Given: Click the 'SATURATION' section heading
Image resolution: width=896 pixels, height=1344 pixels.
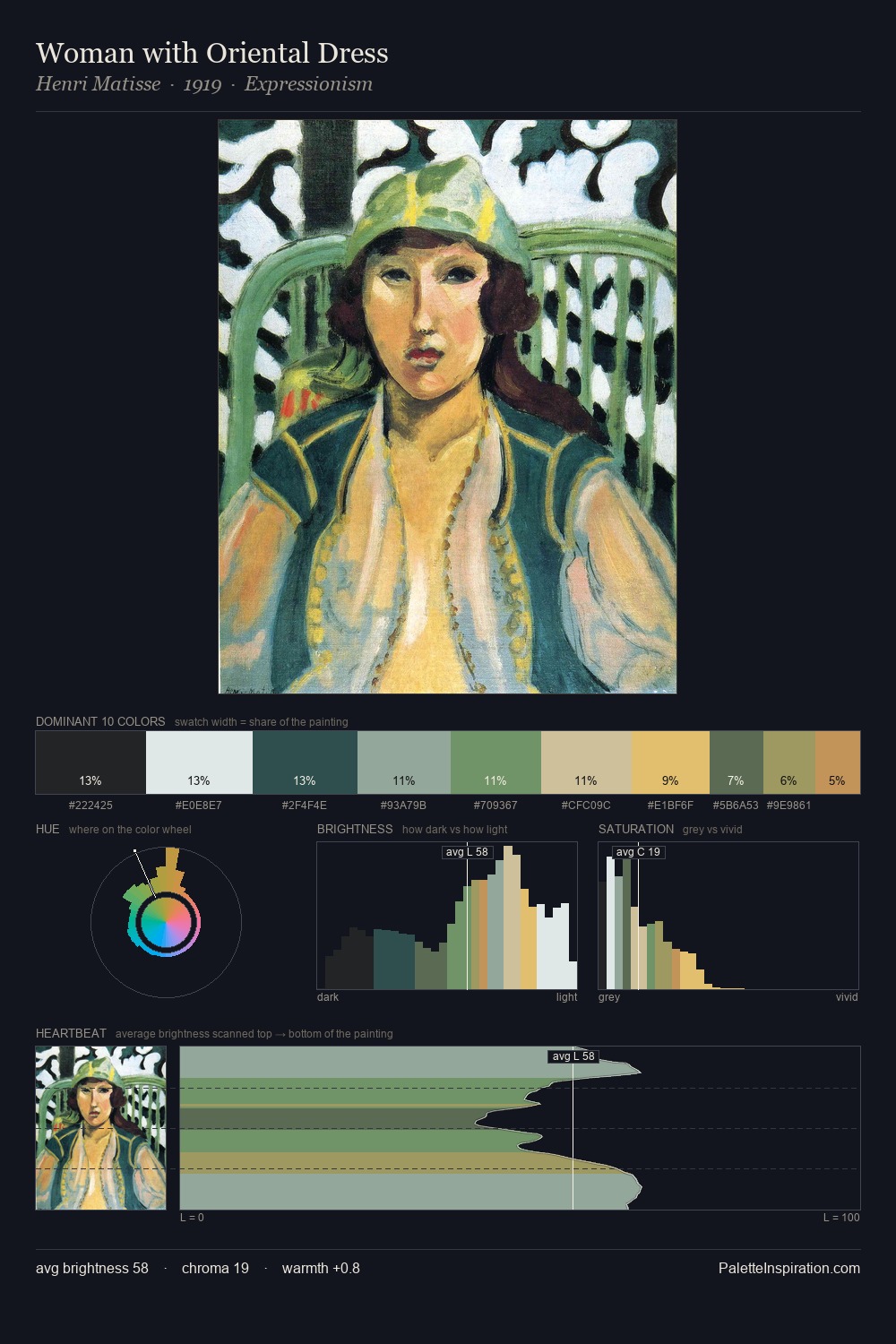Looking at the screenshot, I should 636,829.
